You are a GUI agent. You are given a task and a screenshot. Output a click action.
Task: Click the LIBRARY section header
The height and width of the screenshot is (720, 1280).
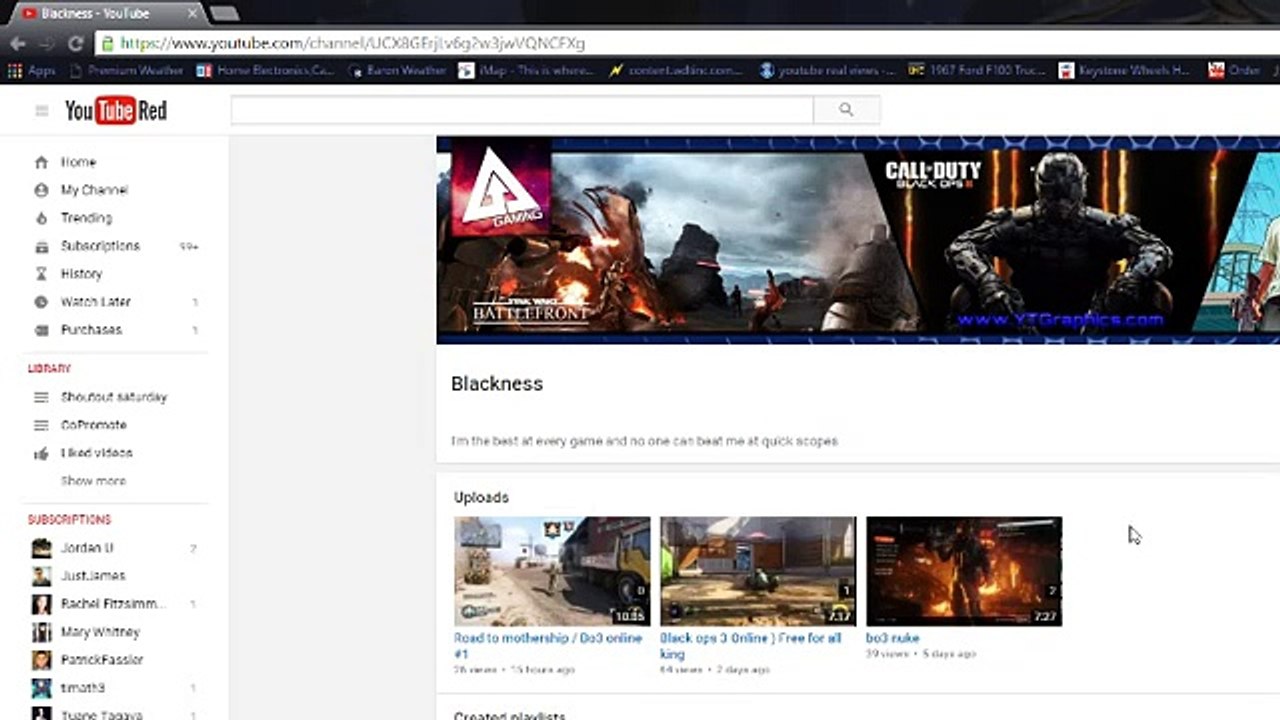[x=49, y=369]
